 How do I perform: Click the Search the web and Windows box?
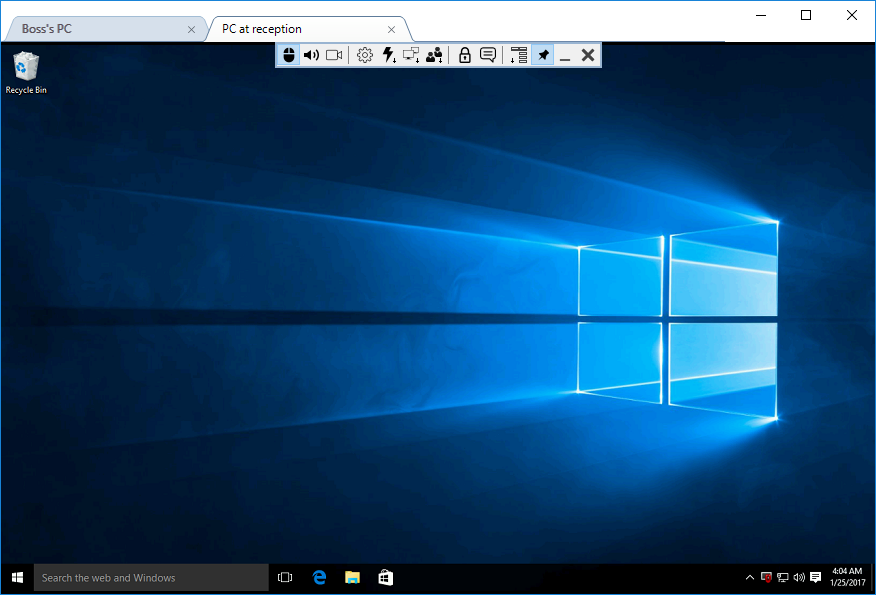[x=151, y=577]
